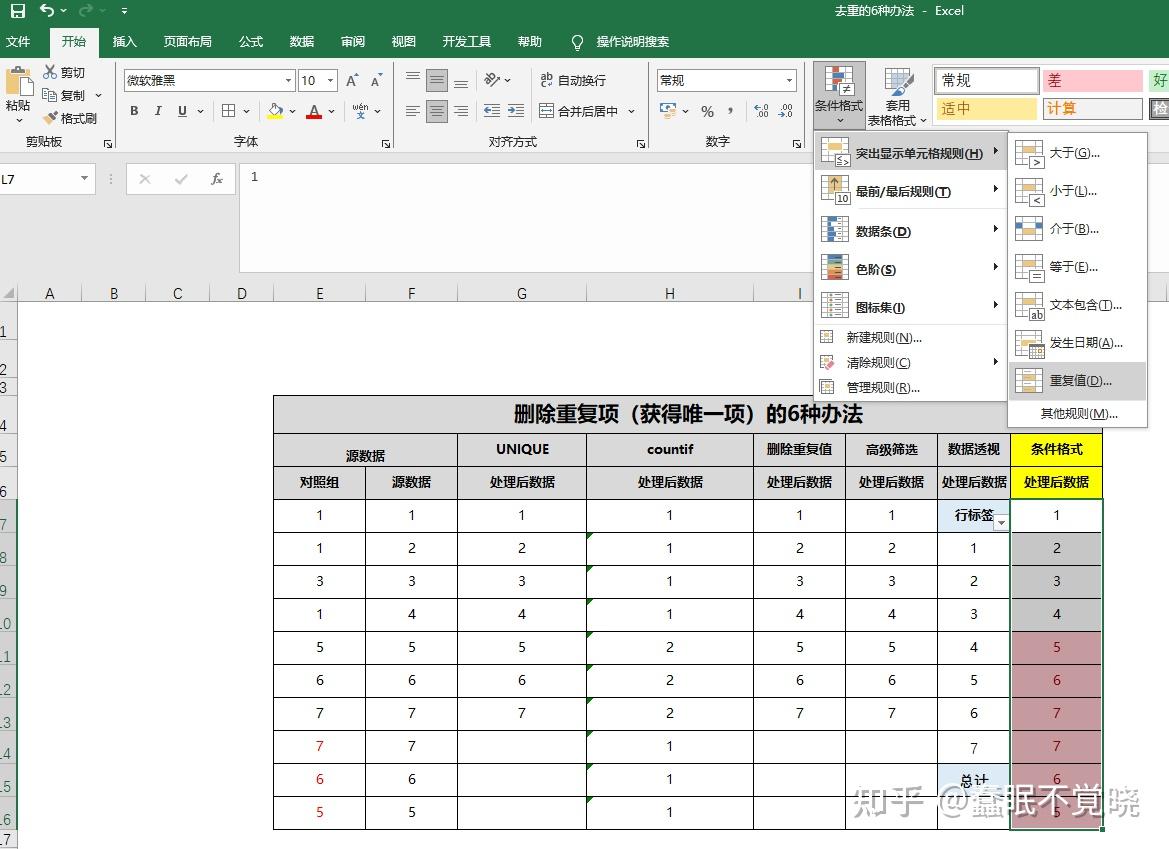Image resolution: width=1169 pixels, height=849 pixels.
Task: Apply the 差 (Bad) cell style
Action: [1092, 81]
